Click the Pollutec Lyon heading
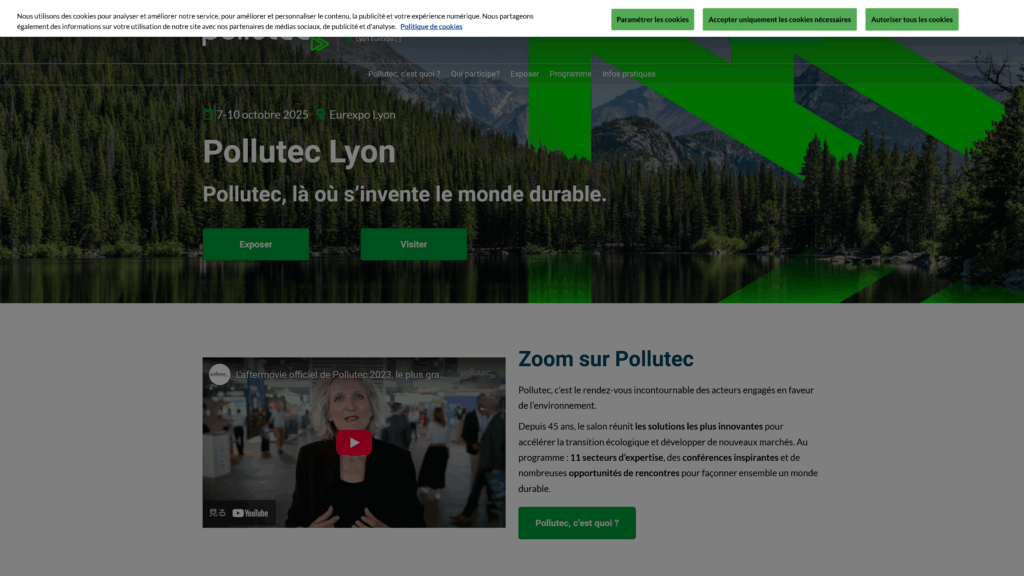 (299, 152)
